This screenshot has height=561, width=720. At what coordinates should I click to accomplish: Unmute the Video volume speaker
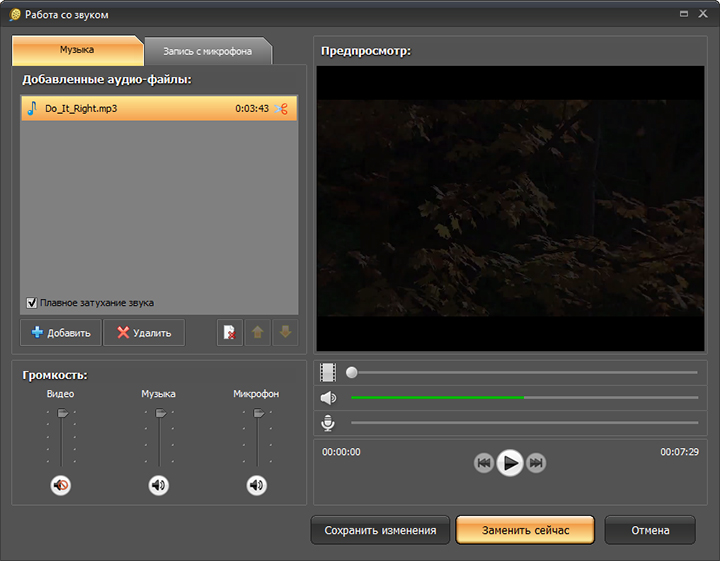pyautogui.click(x=61, y=486)
